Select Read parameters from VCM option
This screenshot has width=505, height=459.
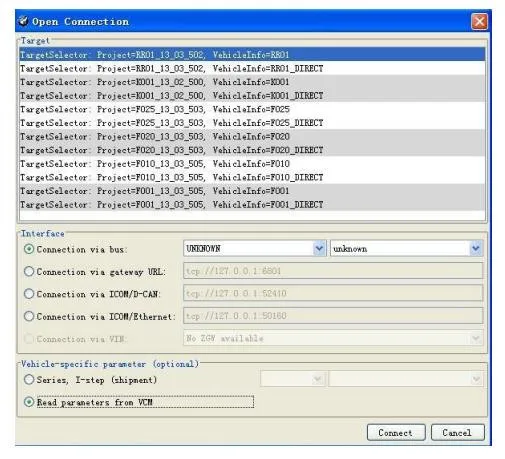(x=29, y=402)
